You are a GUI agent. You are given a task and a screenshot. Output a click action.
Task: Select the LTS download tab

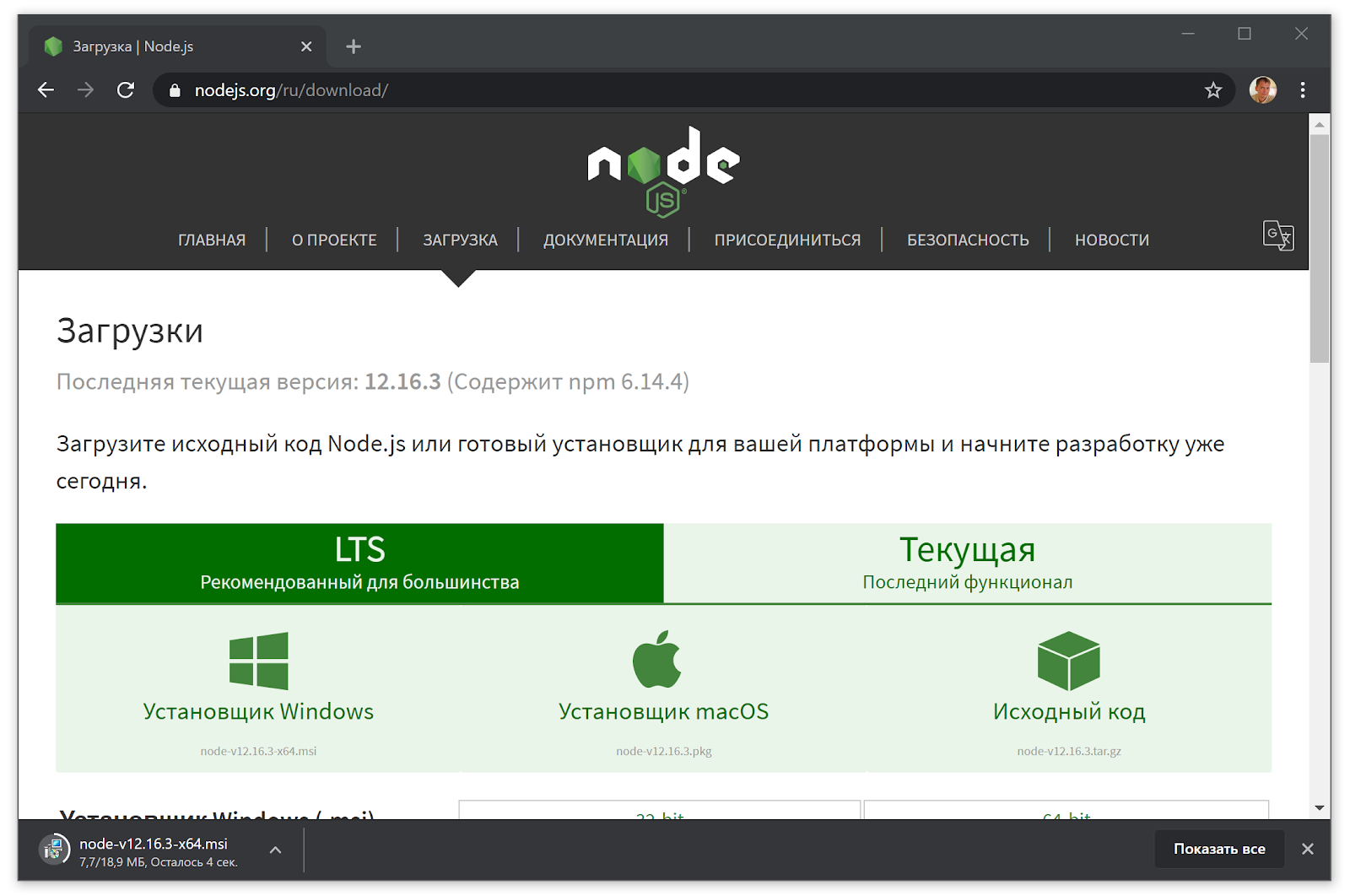point(359,563)
